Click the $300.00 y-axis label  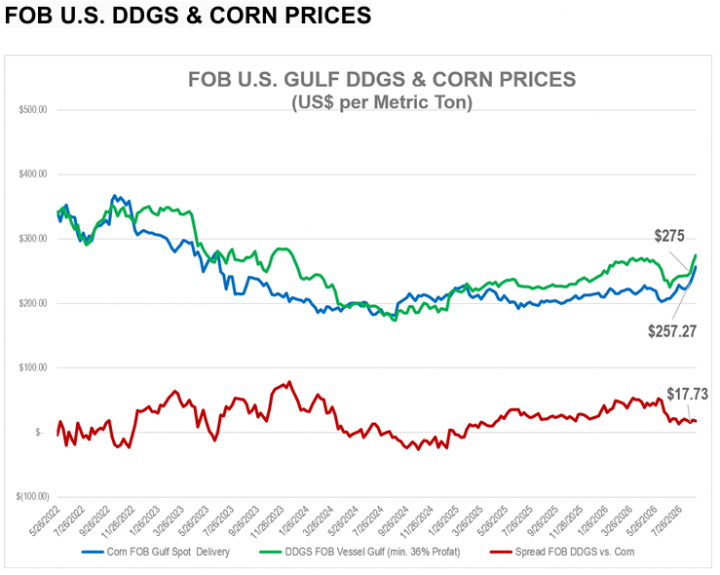tap(33, 238)
